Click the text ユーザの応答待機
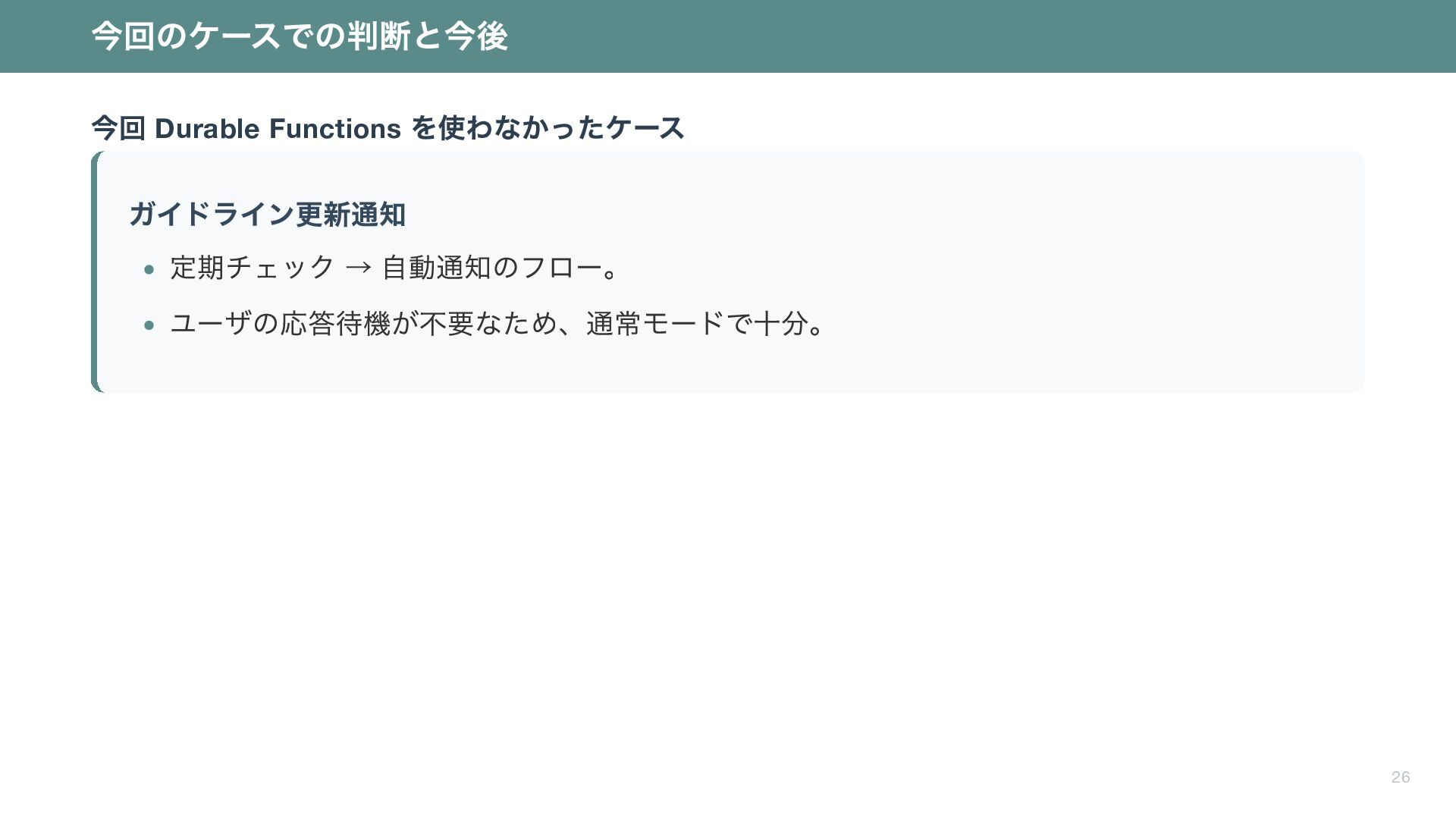This screenshot has height=819, width=1456. (281, 324)
